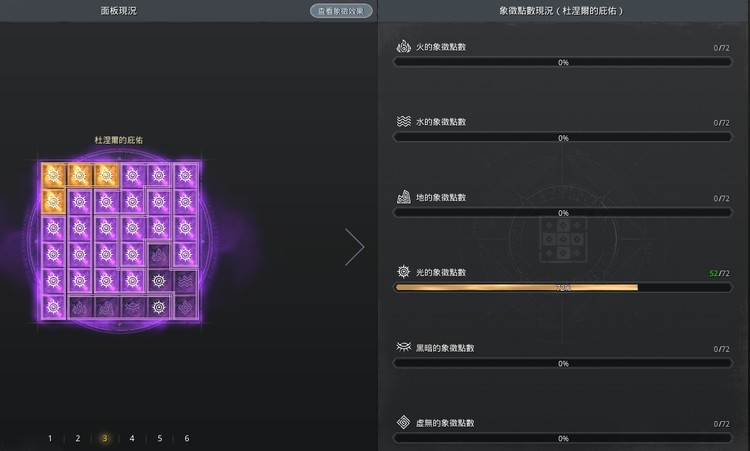
Task: Click the void diamond emblem icon
Action: (x=403, y=422)
